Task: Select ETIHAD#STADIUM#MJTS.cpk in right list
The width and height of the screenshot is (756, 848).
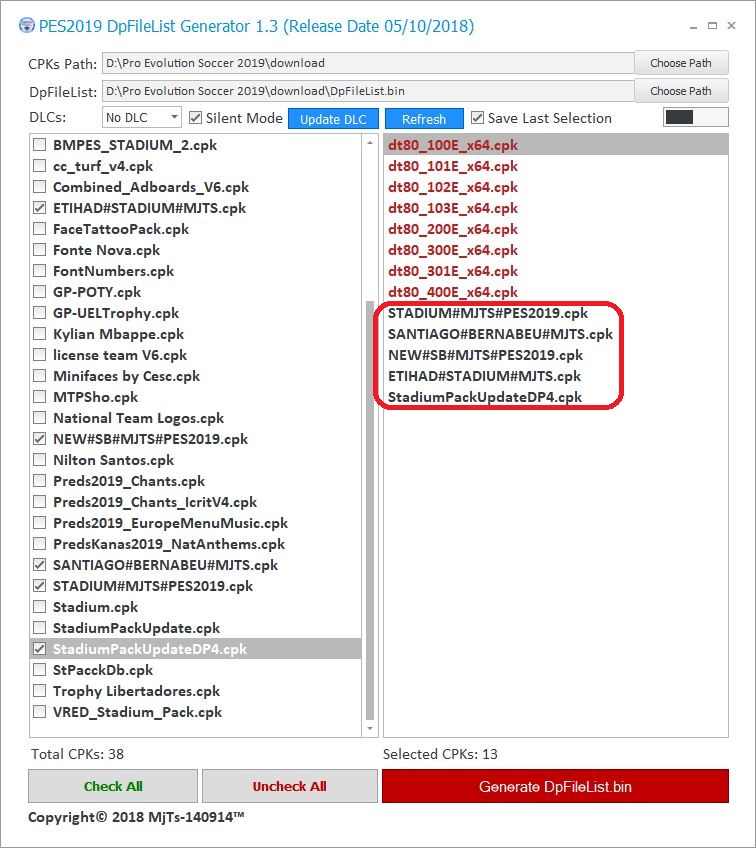Action: pos(556,376)
